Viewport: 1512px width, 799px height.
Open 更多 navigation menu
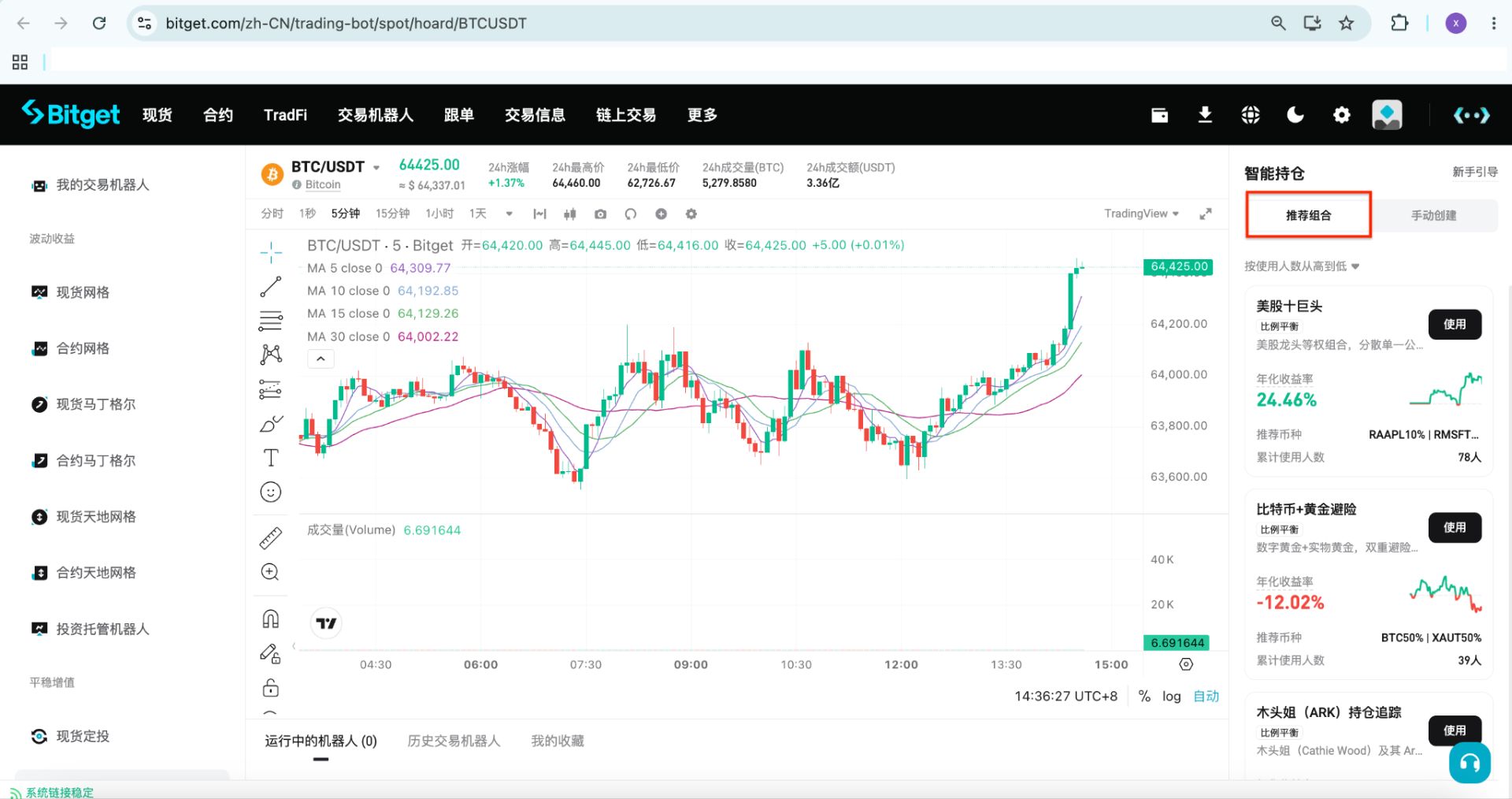[x=702, y=115]
